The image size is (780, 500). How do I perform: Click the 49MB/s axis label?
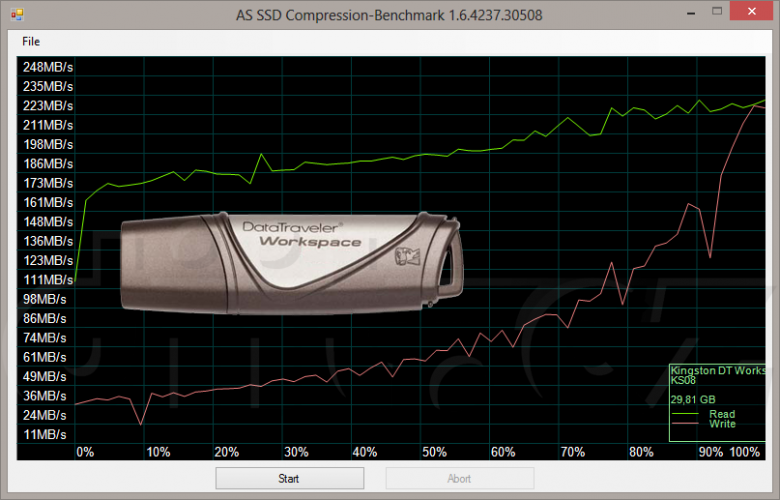pyautogui.click(x=44, y=377)
